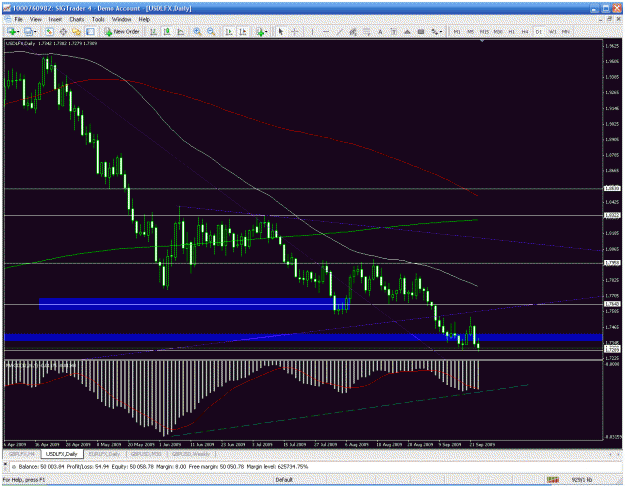625x486 pixels.
Task: Click the connection status bars icon
Action: pyautogui.click(x=552, y=480)
